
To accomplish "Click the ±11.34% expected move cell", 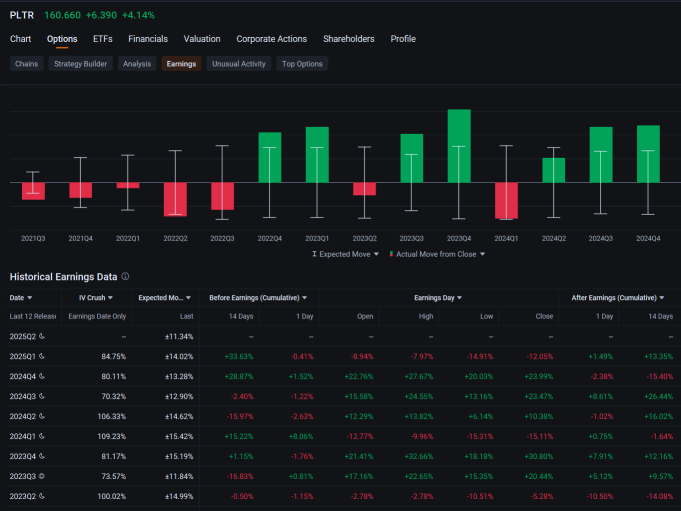I will pos(179,336).
